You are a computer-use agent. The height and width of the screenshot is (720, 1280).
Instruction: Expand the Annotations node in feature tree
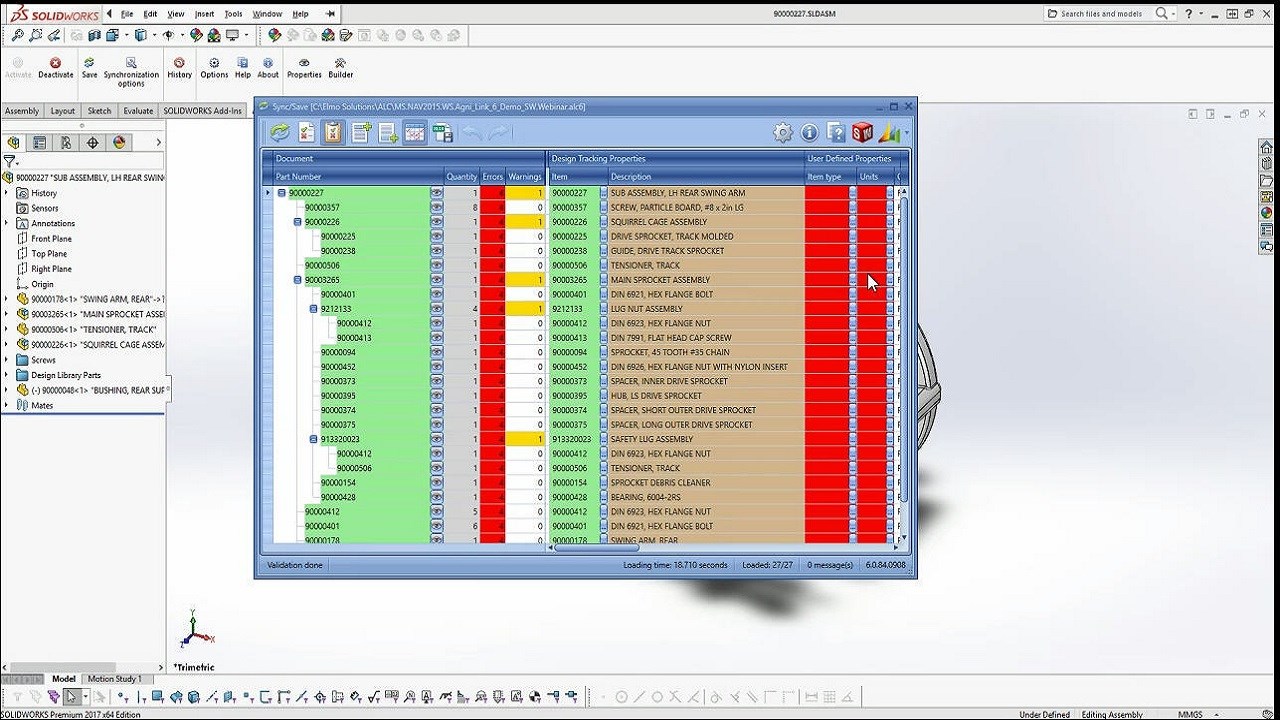(7, 223)
